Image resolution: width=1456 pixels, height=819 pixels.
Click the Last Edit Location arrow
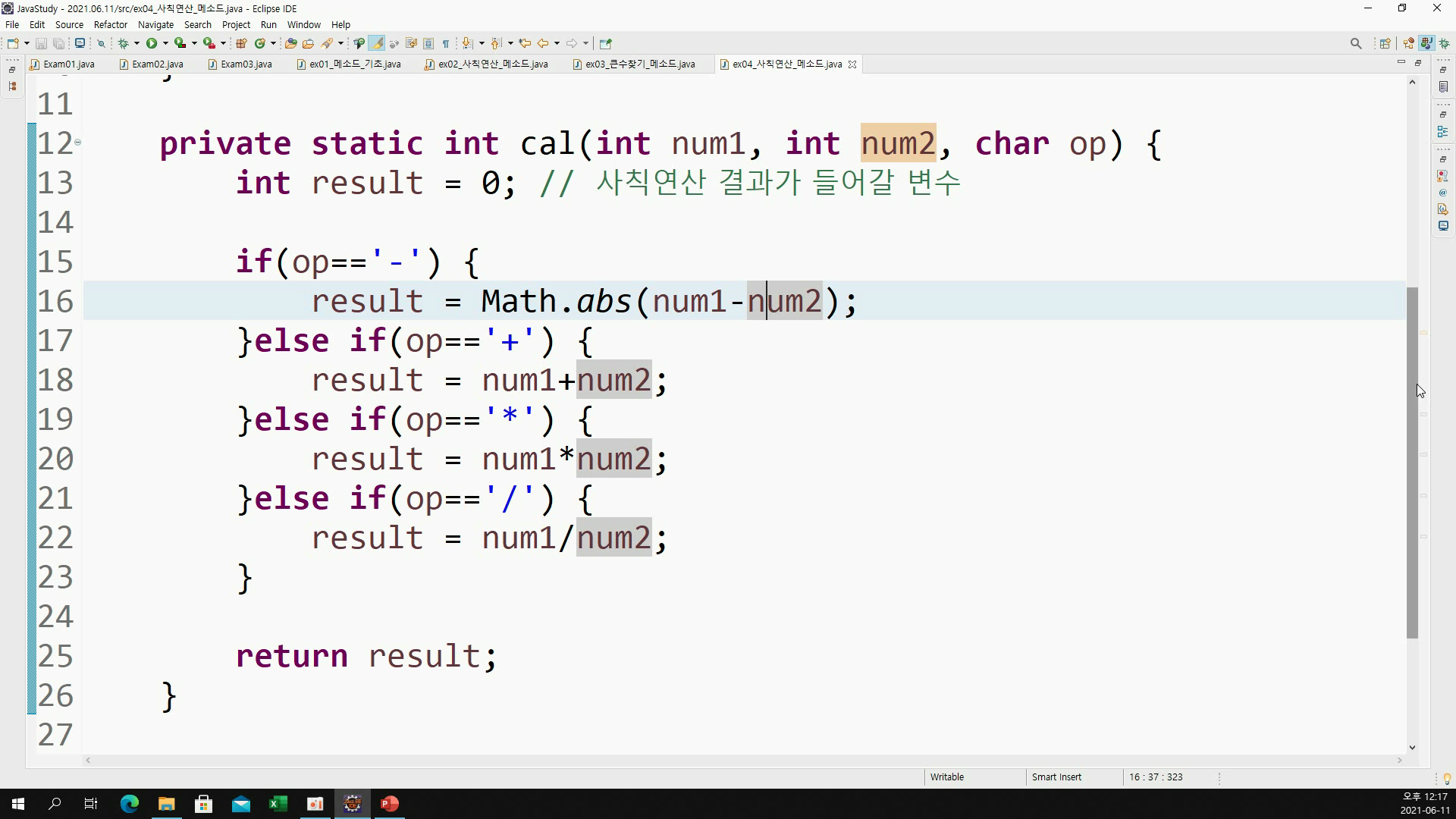tap(525, 43)
